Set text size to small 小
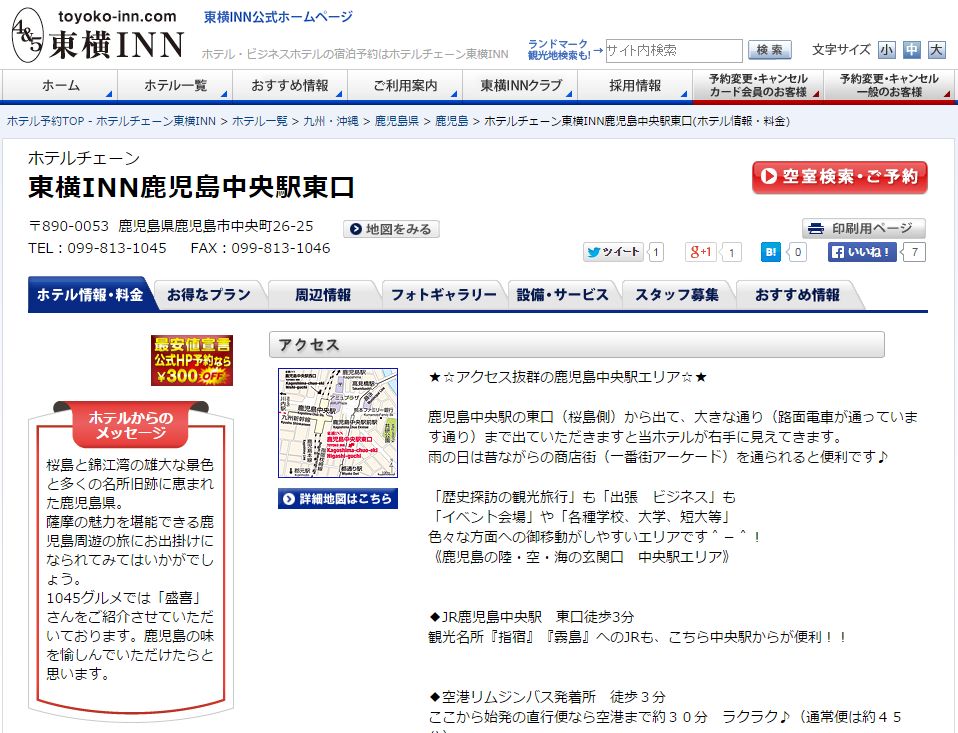The height and width of the screenshot is (733, 958). tap(887, 49)
